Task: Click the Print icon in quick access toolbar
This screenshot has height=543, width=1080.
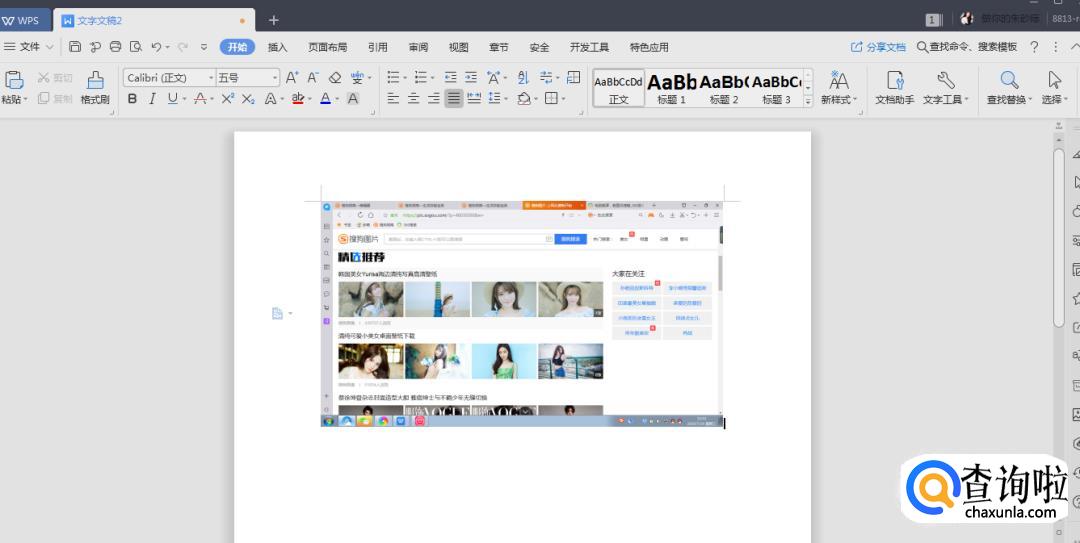Action: pyautogui.click(x=115, y=47)
